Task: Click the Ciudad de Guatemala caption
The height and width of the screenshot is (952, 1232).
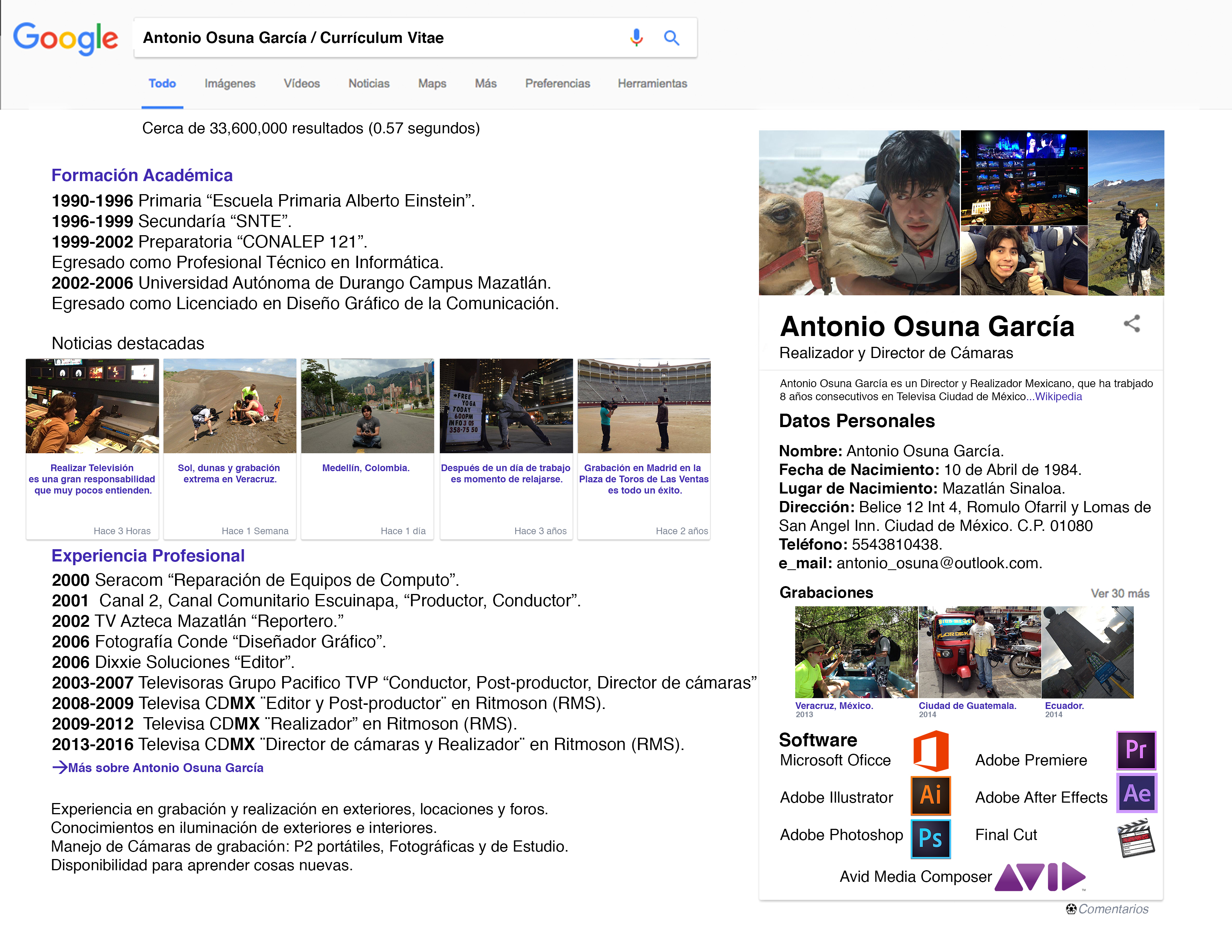Action: [x=967, y=706]
